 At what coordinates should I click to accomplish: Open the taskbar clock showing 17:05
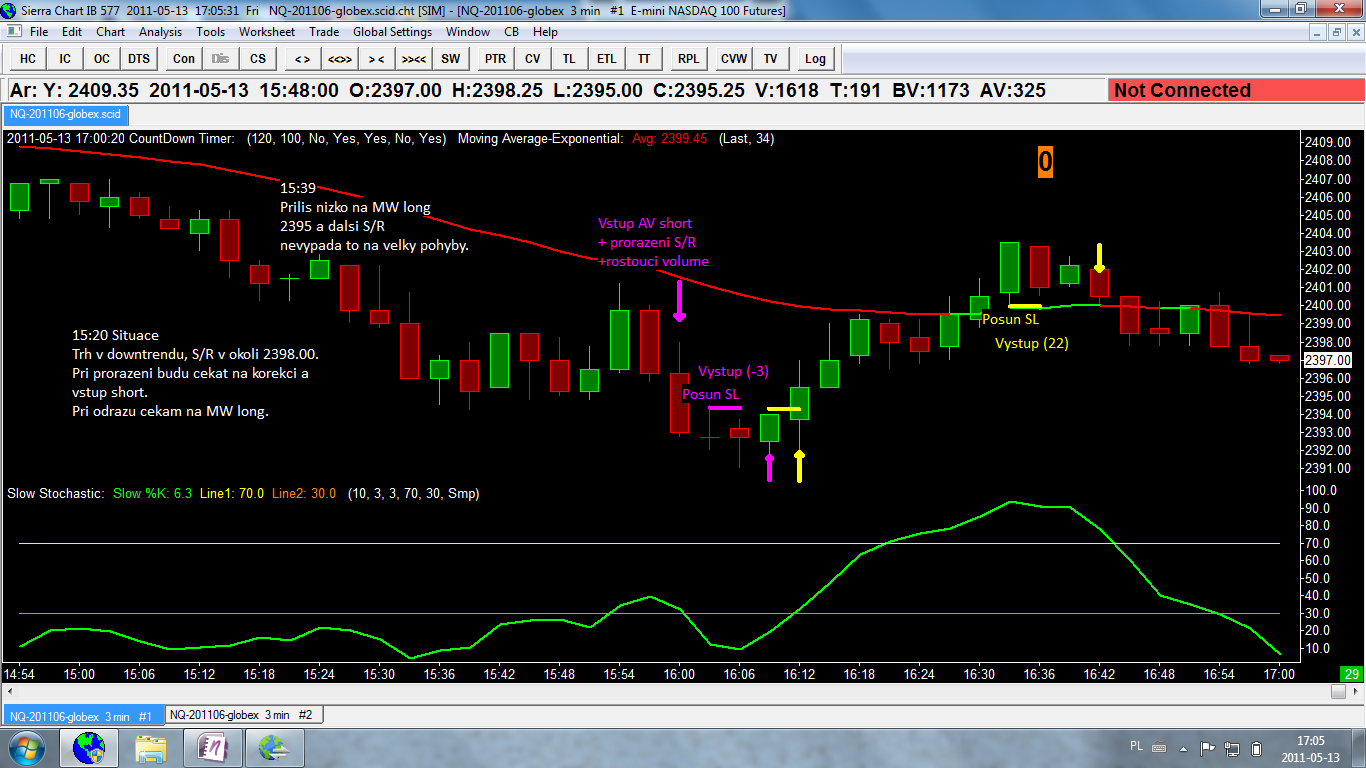(x=1310, y=748)
